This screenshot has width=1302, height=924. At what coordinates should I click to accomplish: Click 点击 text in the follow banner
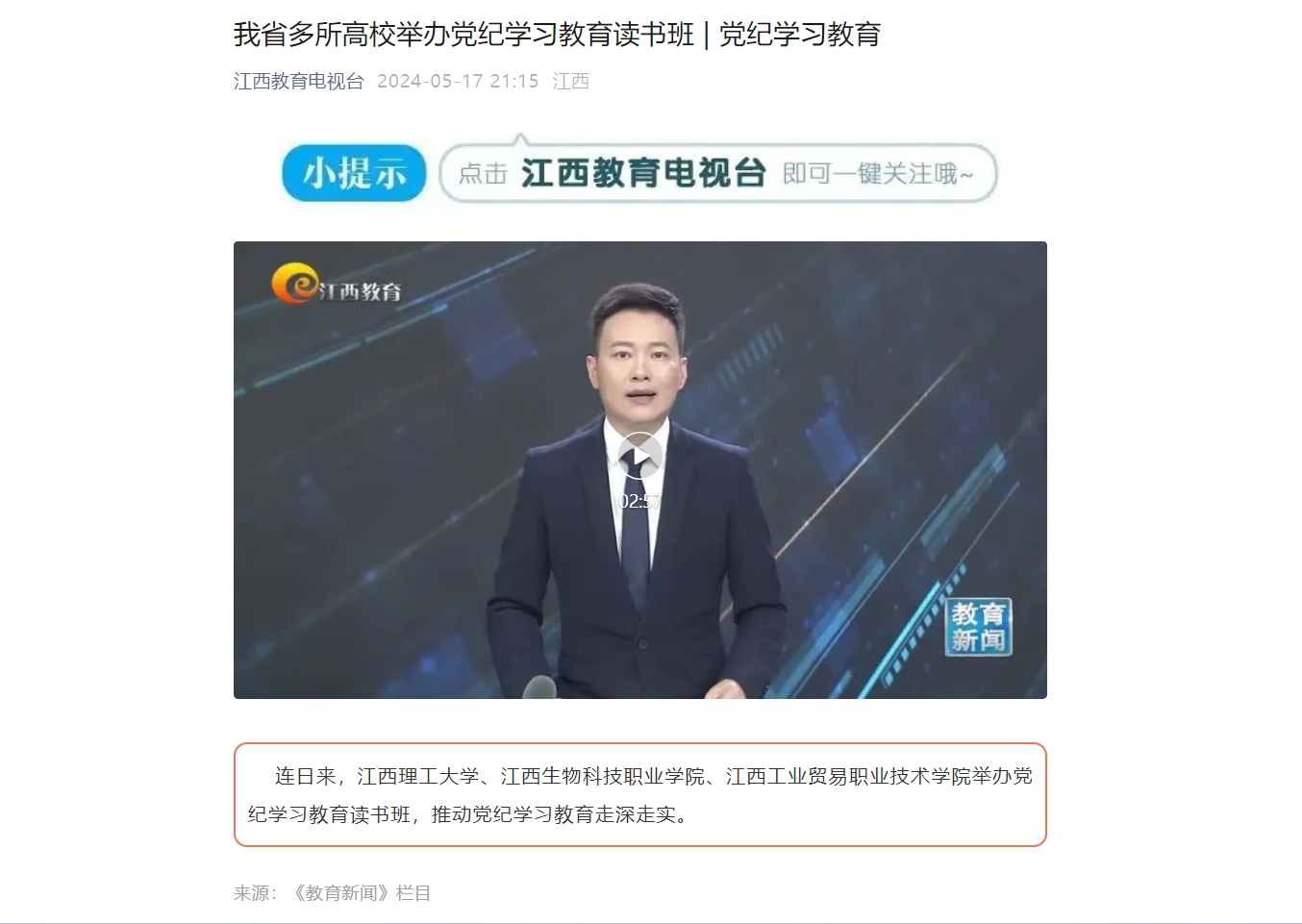pos(483,174)
